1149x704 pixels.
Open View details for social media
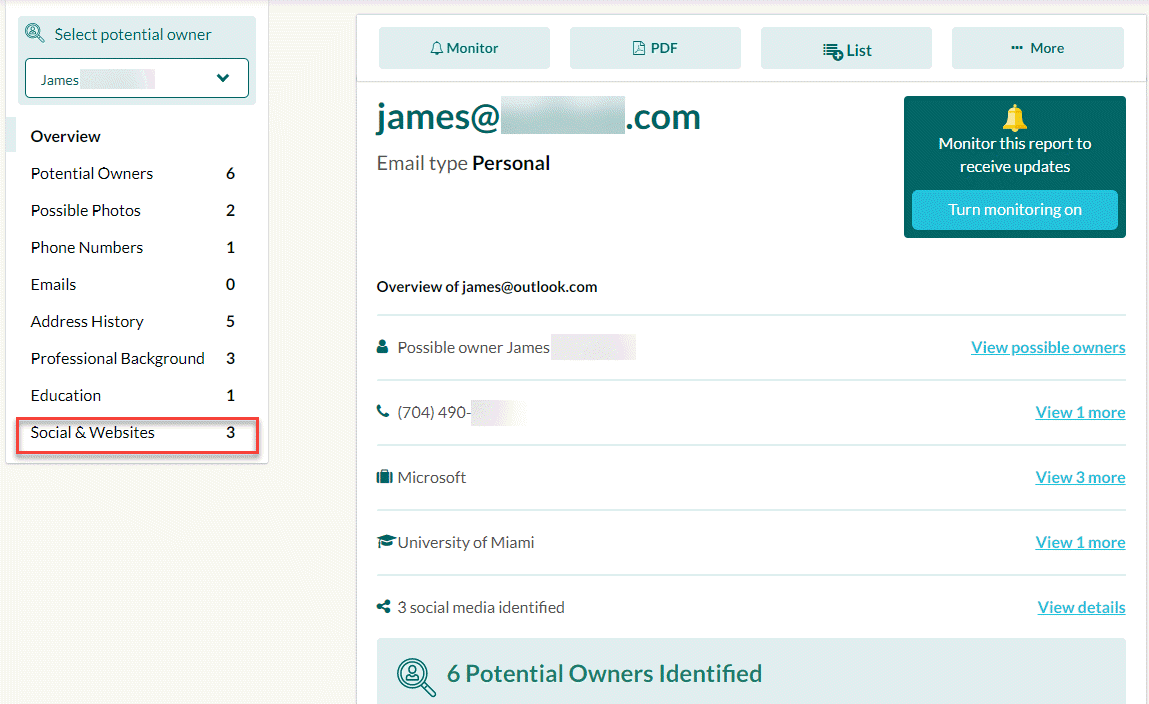click(x=1082, y=607)
